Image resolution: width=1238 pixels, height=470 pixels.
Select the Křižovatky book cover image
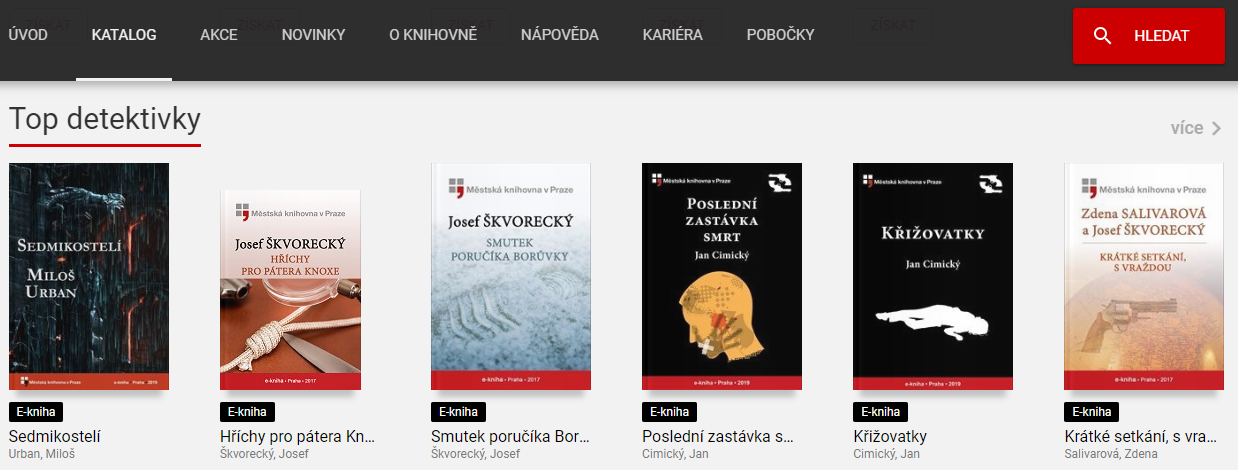[x=933, y=277]
